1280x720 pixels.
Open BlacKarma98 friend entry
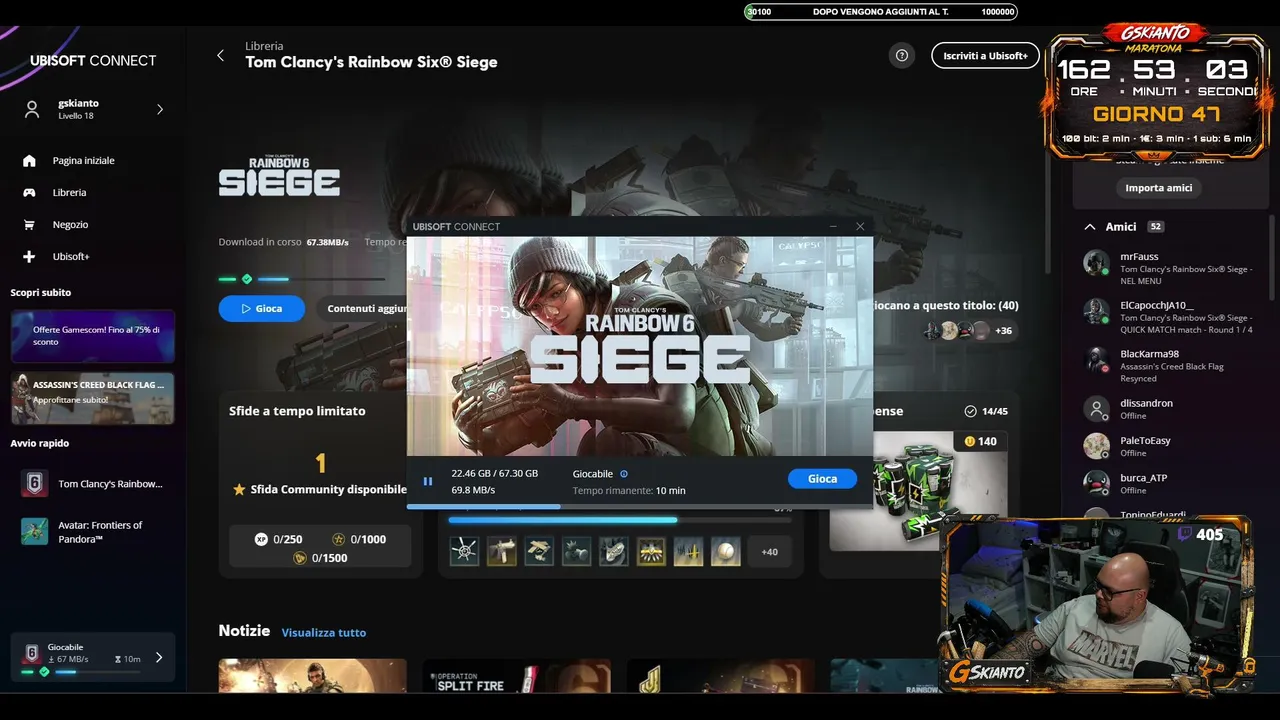tap(1168, 365)
